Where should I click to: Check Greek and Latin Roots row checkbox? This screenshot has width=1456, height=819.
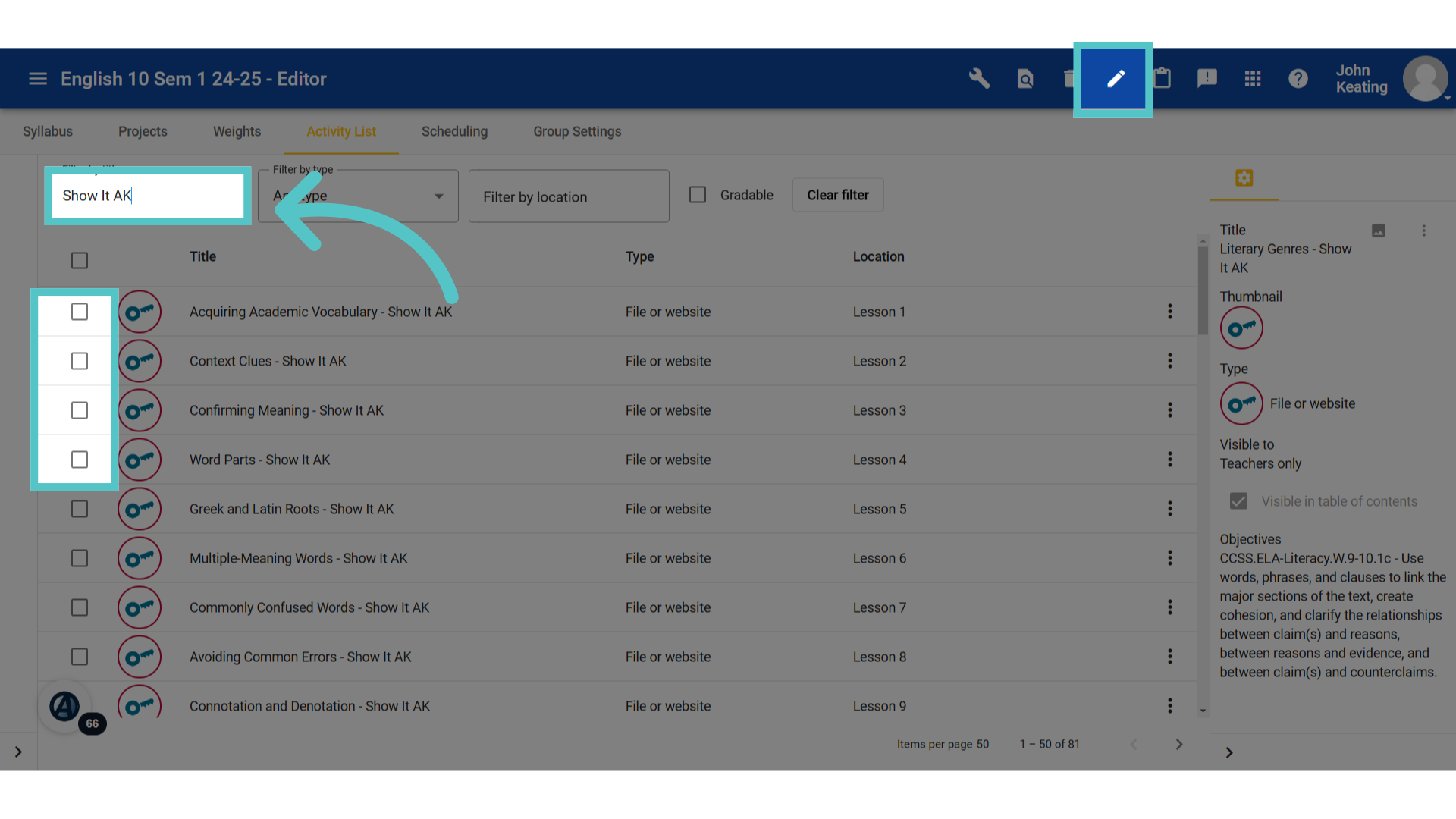coord(80,509)
